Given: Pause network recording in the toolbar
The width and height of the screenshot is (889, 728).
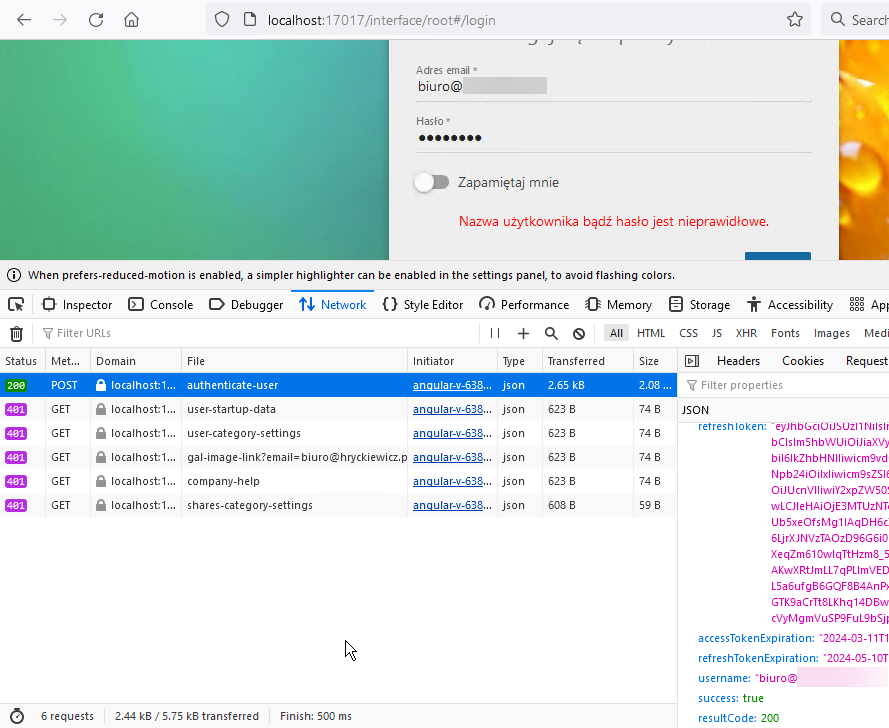Looking at the screenshot, I should click(495, 333).
